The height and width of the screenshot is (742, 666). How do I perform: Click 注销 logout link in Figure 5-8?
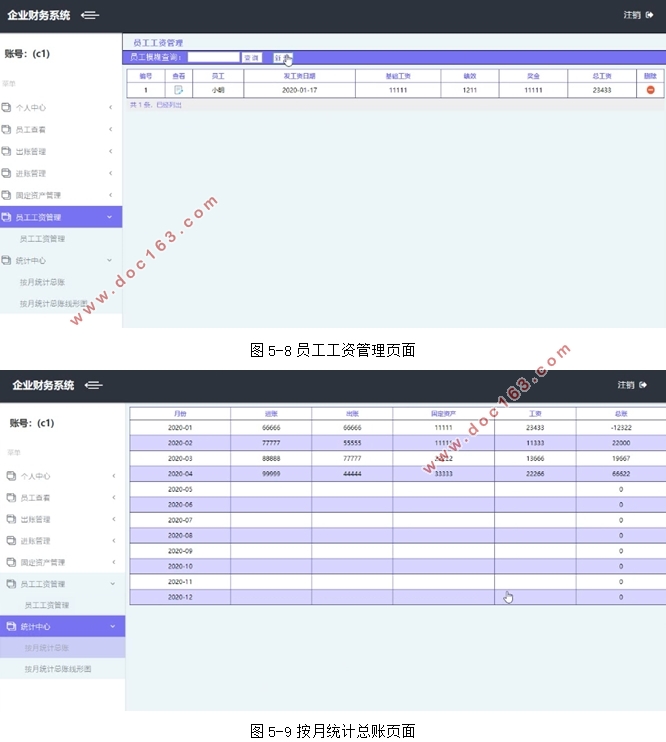point(632,15)
